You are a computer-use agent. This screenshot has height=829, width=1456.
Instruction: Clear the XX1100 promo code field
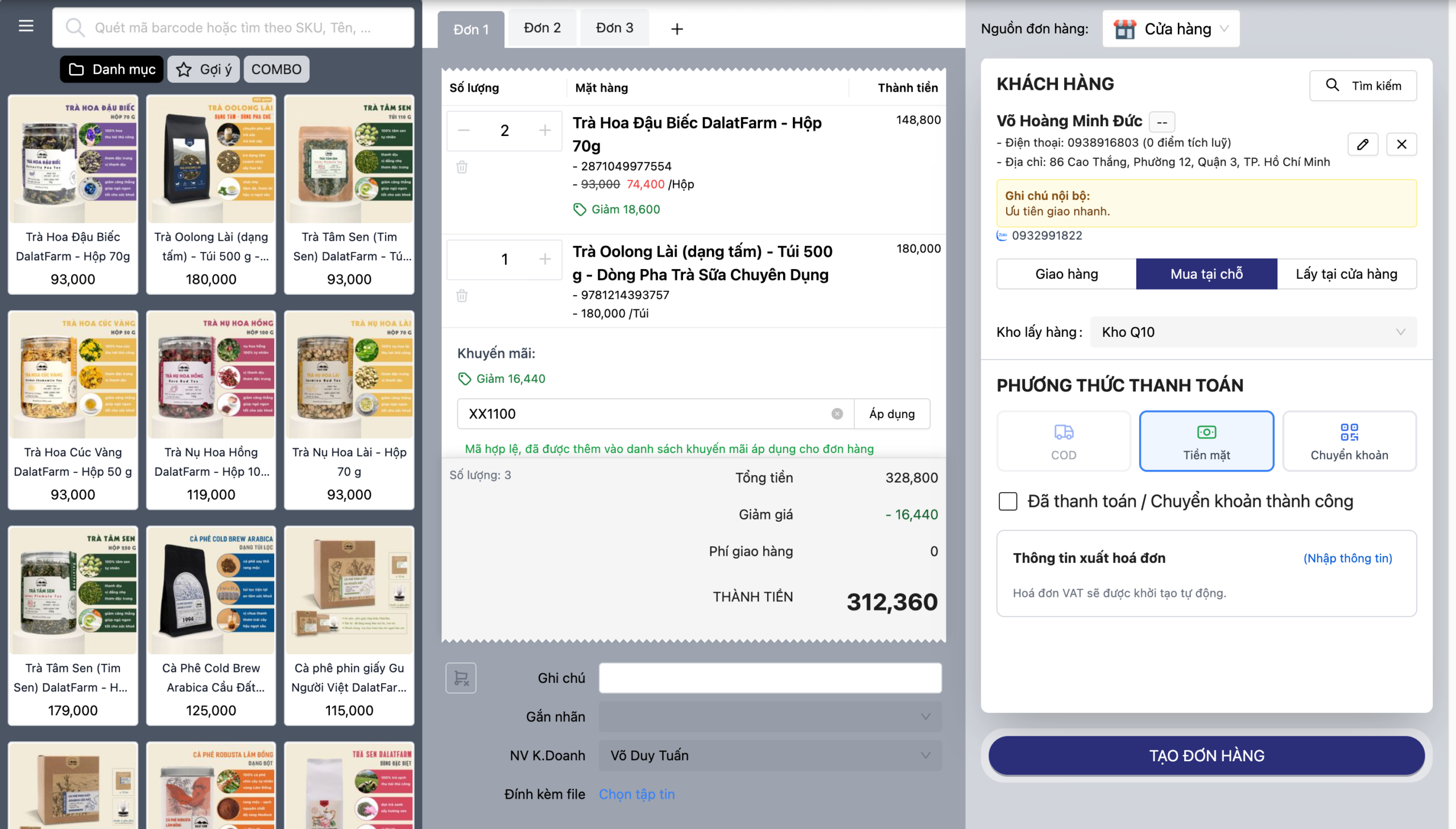point(837,414)
